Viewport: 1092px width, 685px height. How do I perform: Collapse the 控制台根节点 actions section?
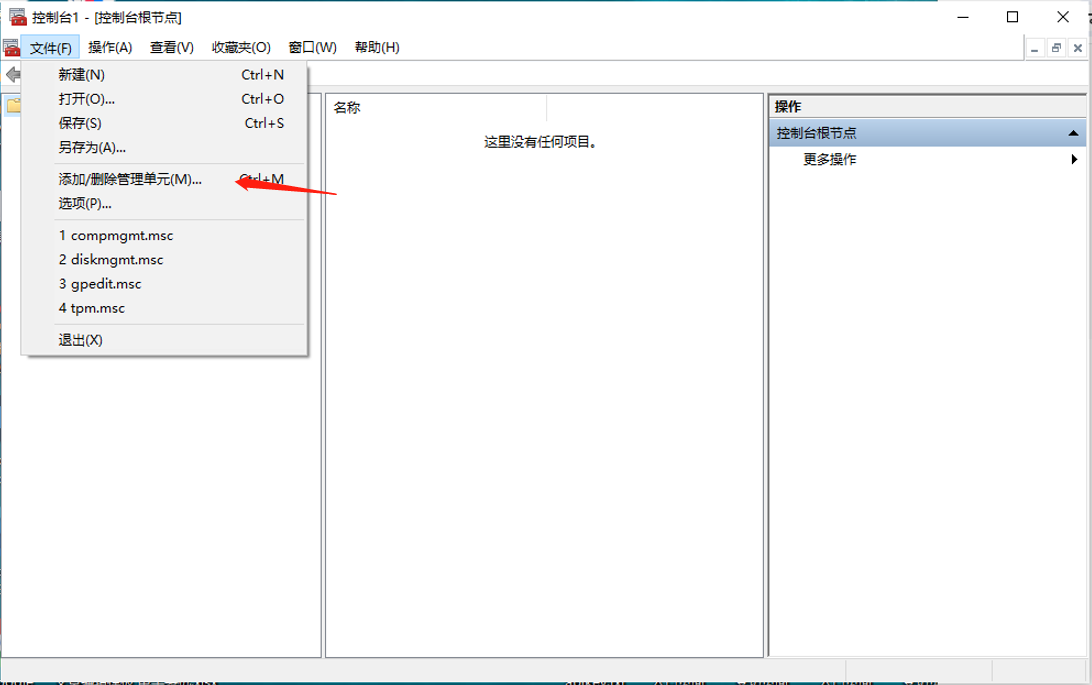tap(1075, 132)
